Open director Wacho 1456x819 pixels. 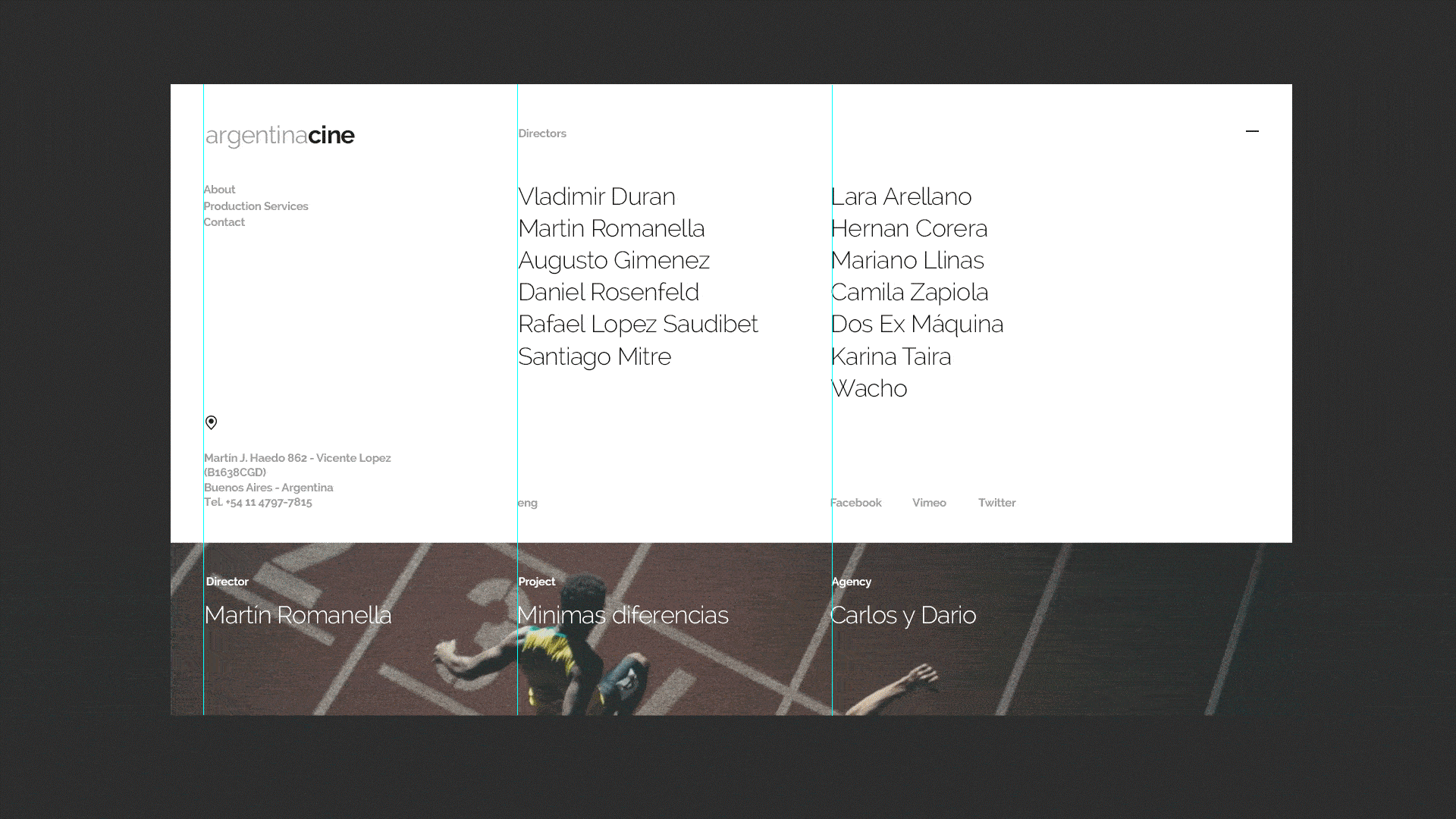tap(869, 388)
